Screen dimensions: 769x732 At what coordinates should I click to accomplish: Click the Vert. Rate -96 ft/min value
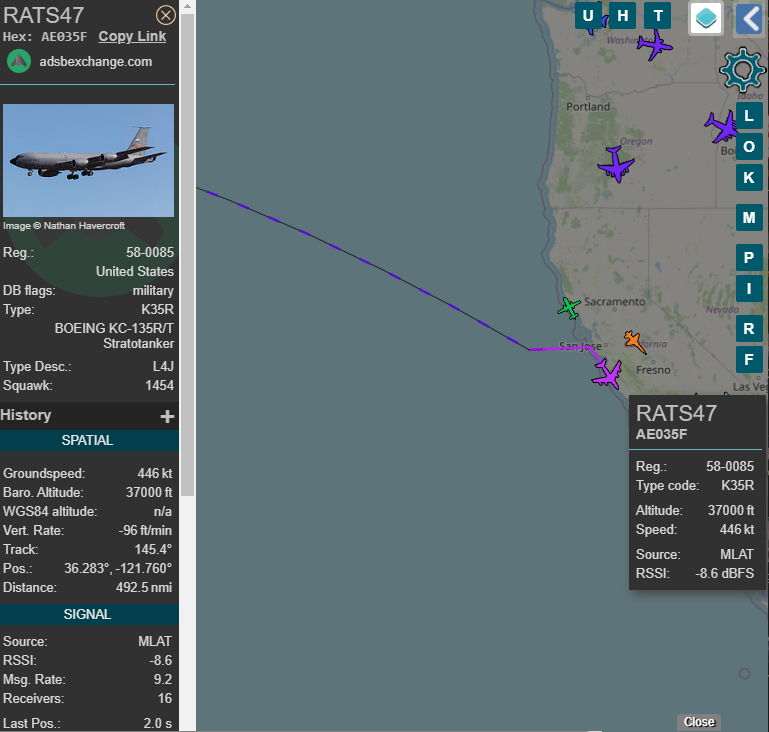pos(145,530)
